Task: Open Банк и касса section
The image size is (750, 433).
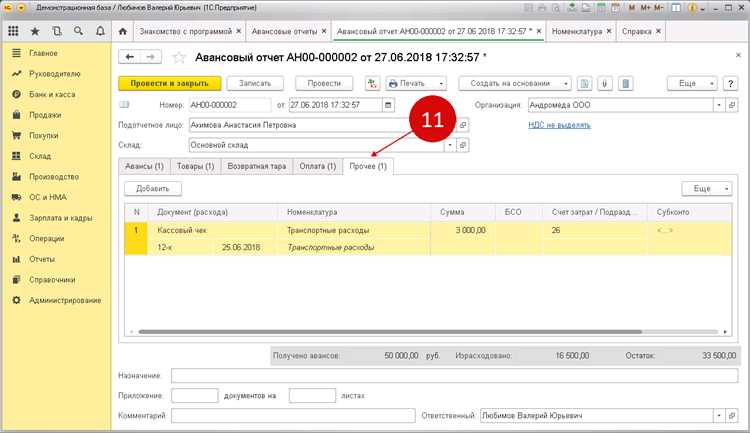Action: point(52,94)
